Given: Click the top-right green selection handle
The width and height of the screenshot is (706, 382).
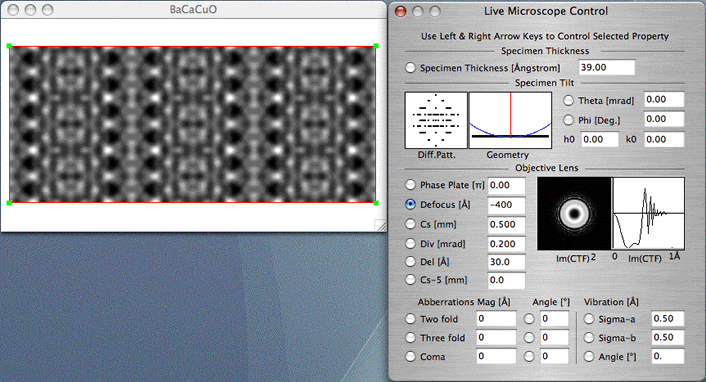Looking at the screenshot, I should pos(376,46).
